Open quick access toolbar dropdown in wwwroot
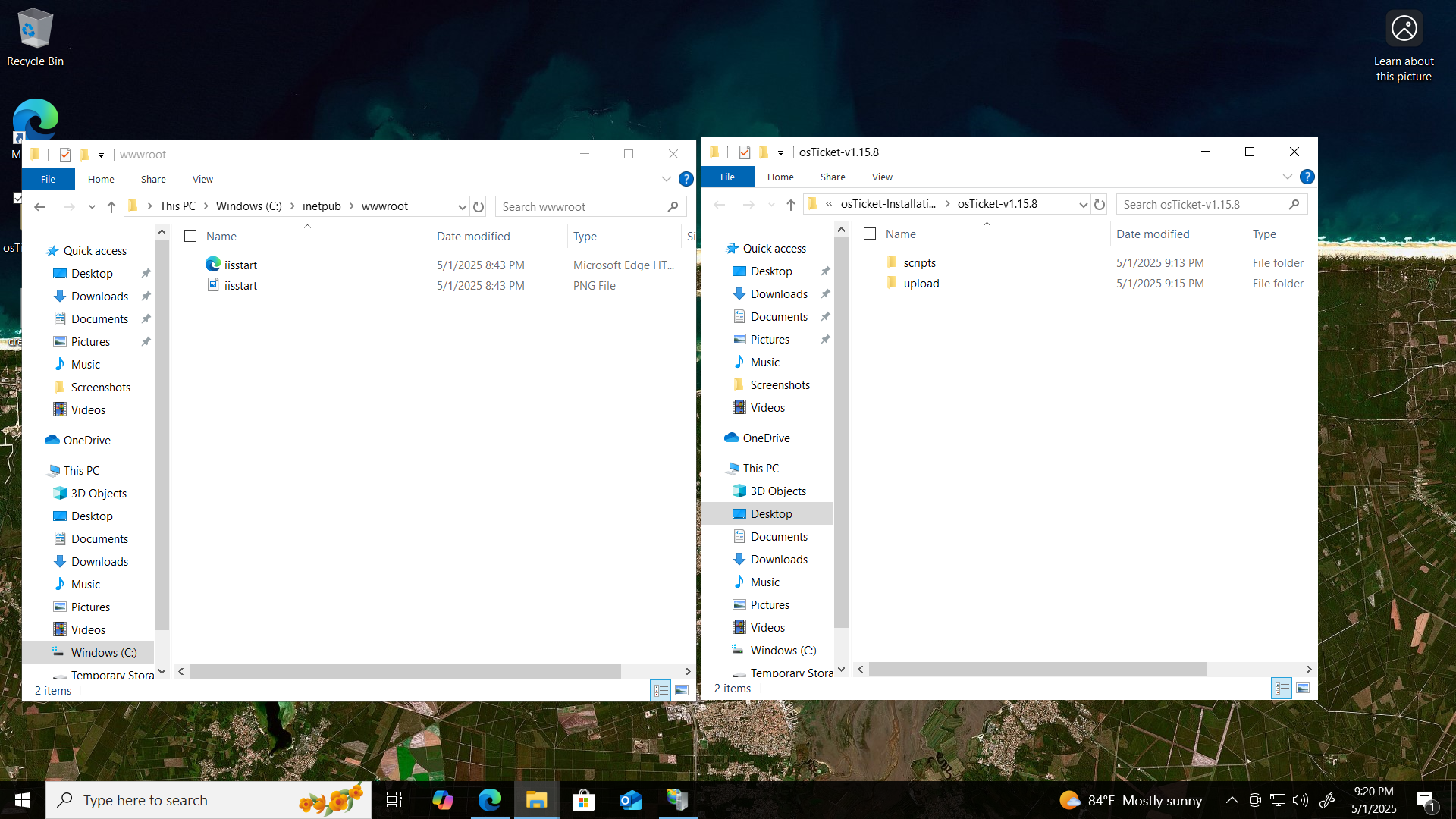Image resolution: width=1456 pixels, height=819 pixels. (101, 155)
